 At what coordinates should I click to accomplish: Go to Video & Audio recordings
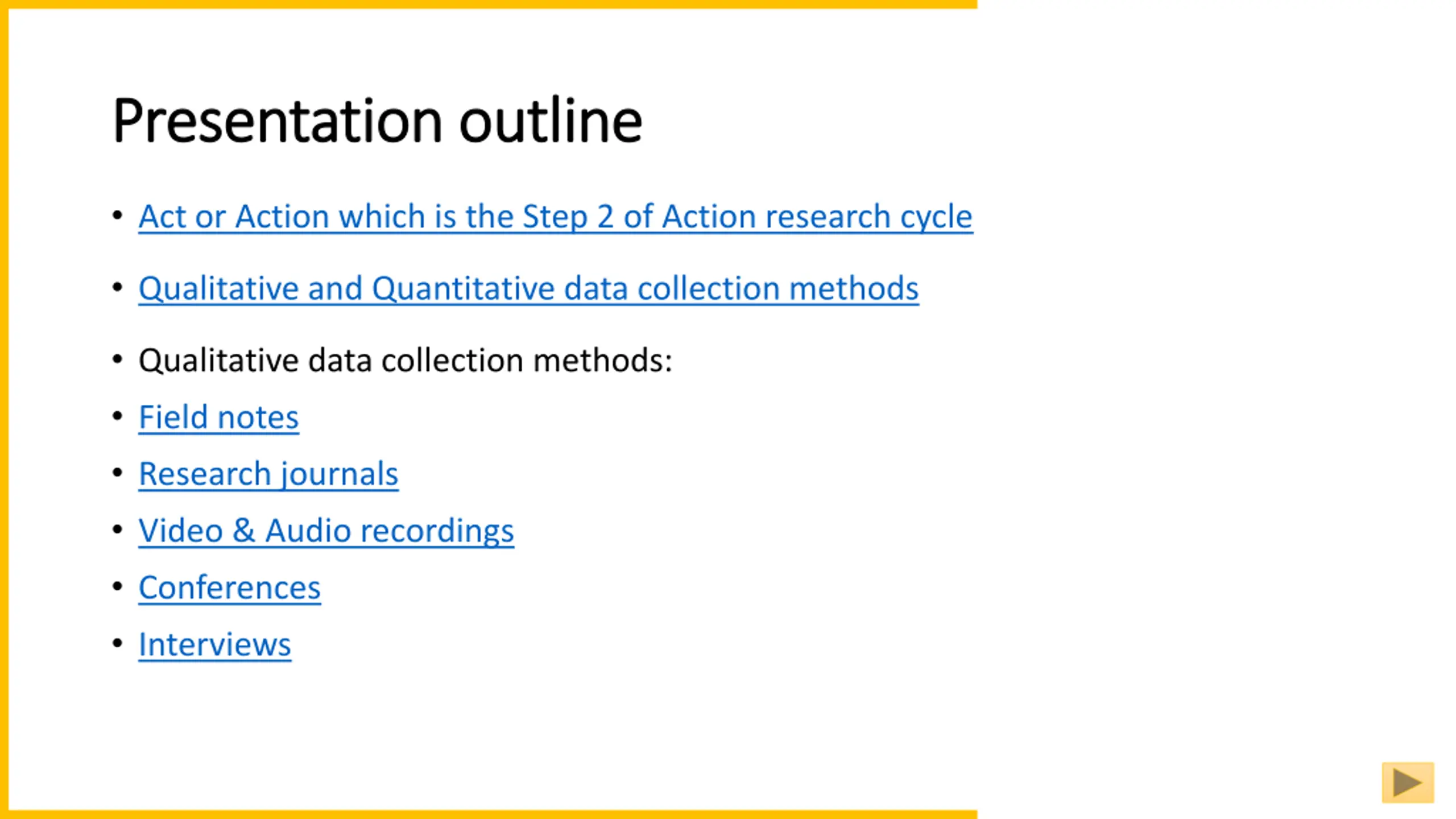(326, 531)
